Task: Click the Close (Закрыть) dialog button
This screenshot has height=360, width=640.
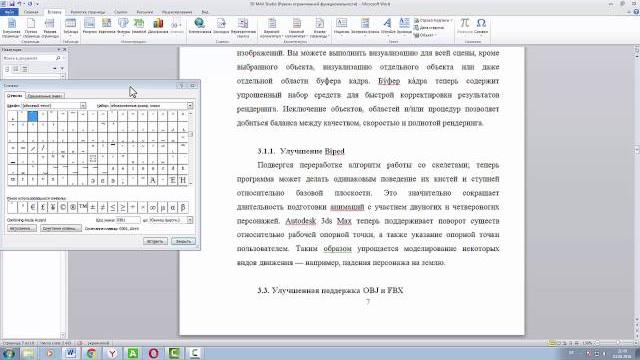Action: click(184, 242)
